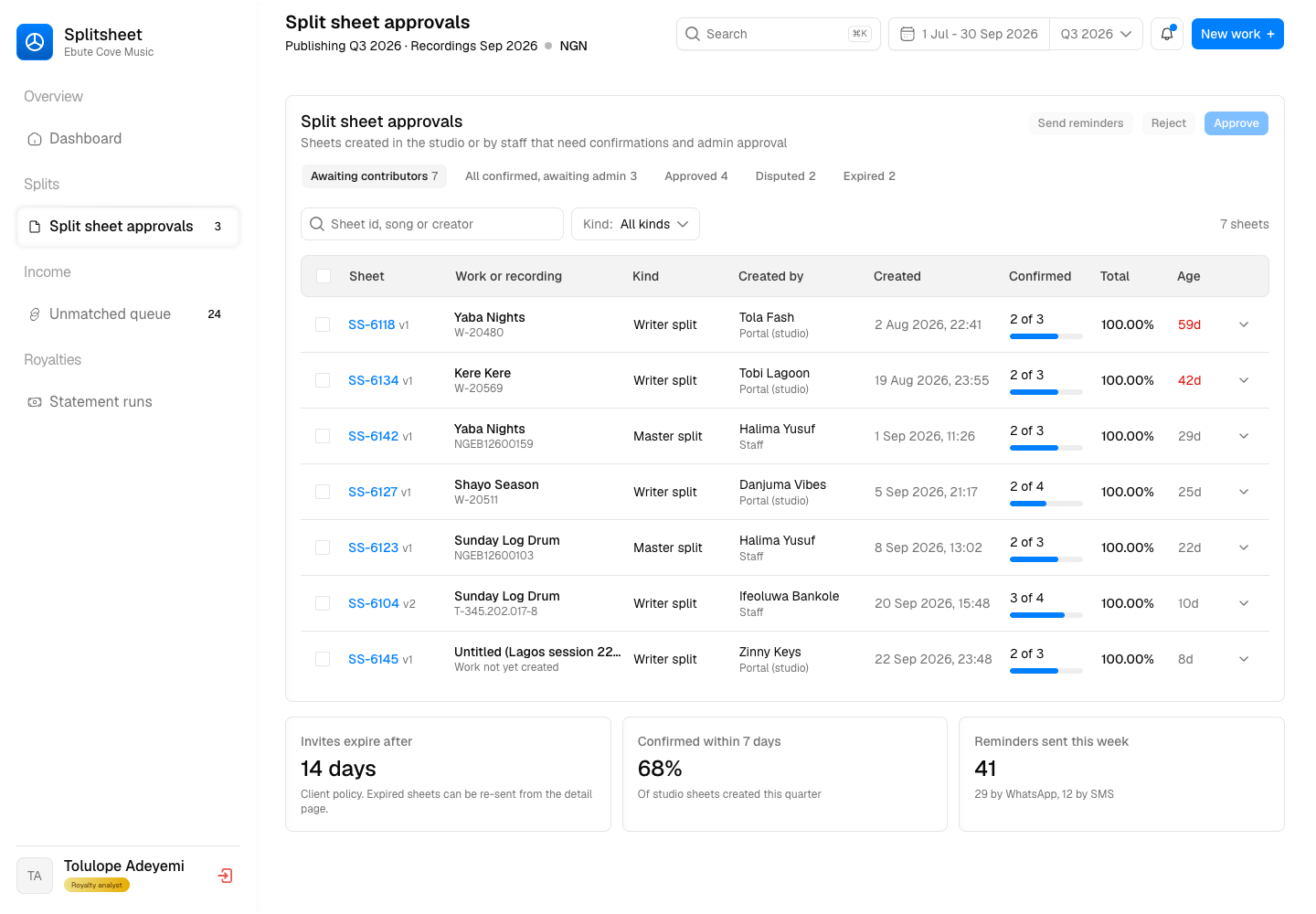
Task: Mark the SS-6123 row checkbox
Action: pyautogui.click(x=323, y=547)
